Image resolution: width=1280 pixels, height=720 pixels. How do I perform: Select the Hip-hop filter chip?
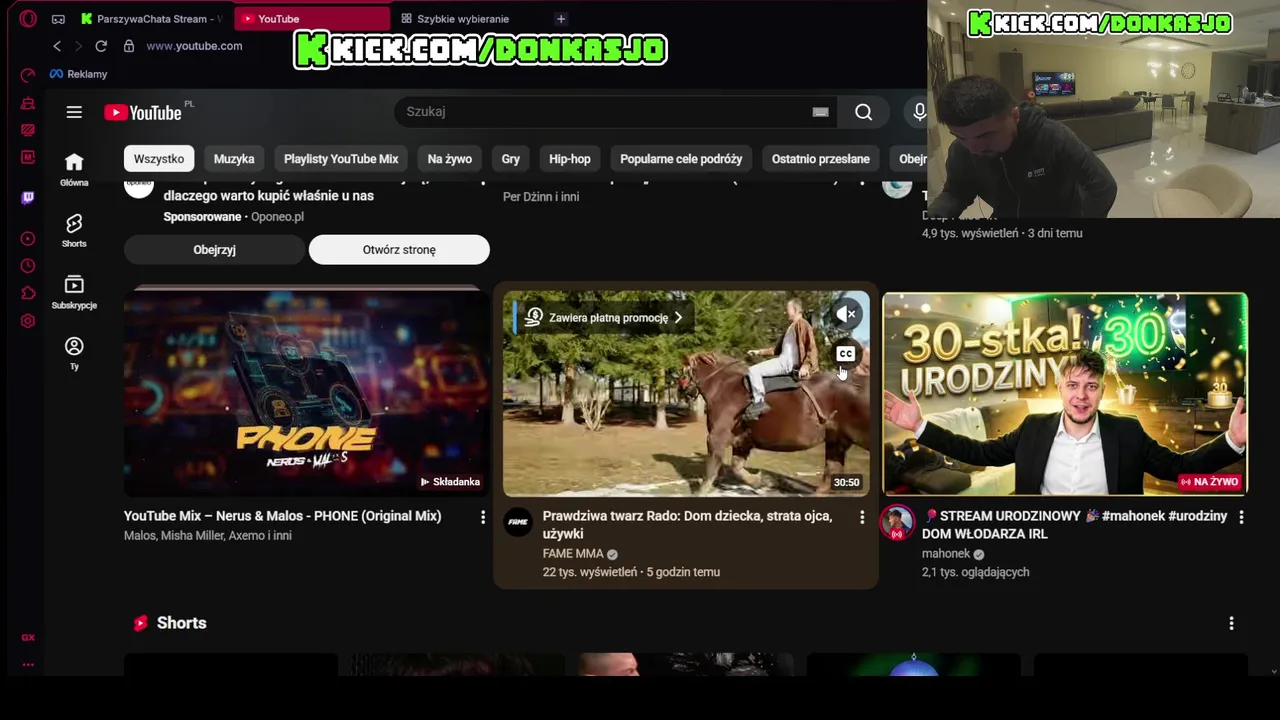point(570,159)
